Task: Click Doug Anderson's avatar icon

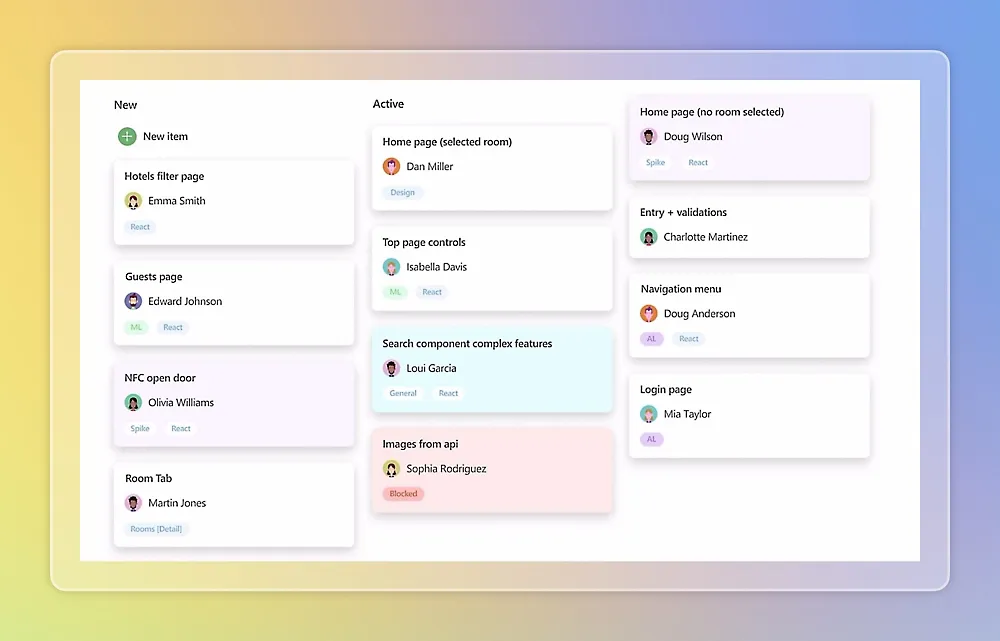Action: coord(649,313)
